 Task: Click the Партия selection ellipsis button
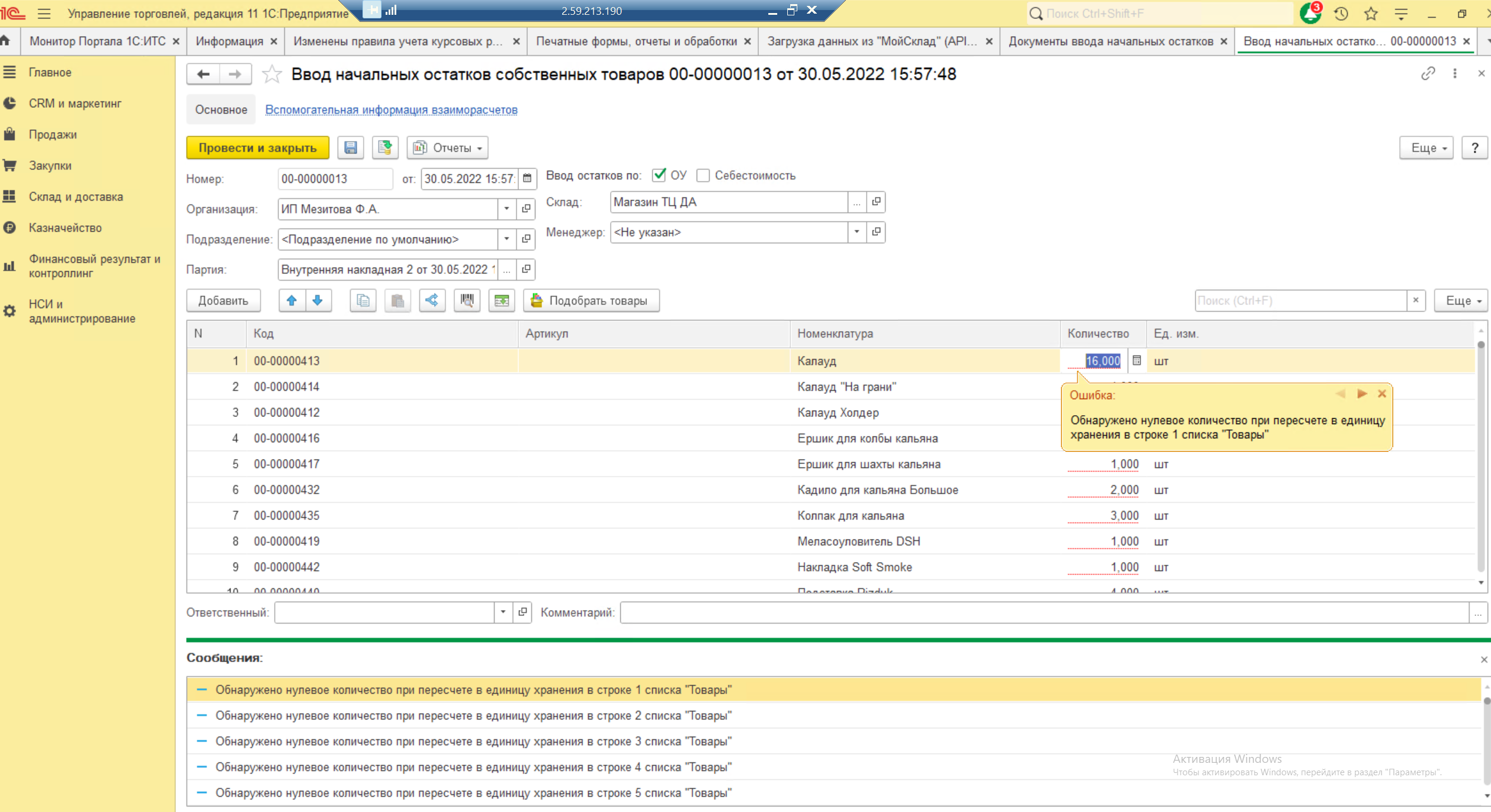pyautogui.click(x=506, y=269)
